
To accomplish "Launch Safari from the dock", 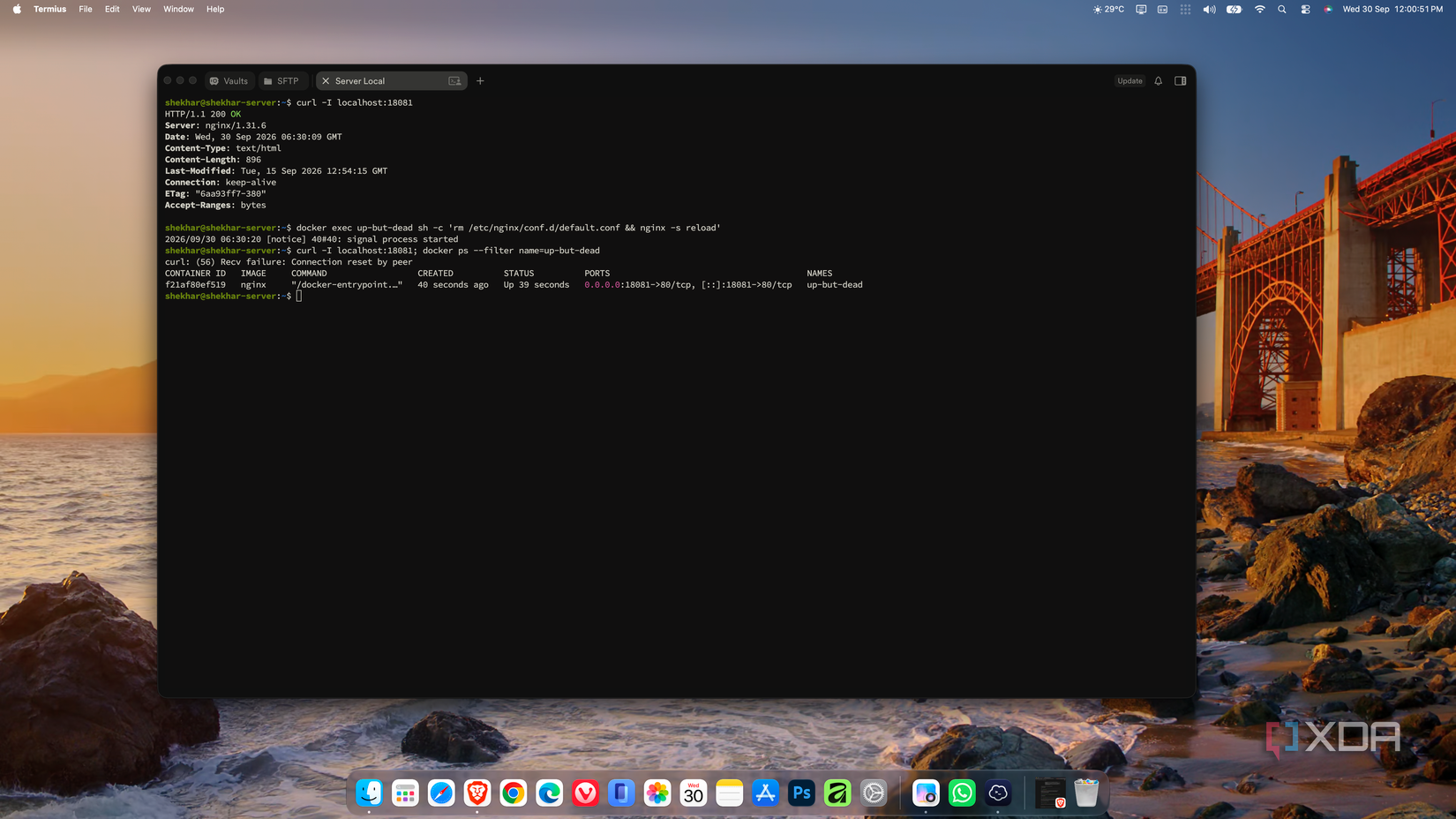I will tap(441, 793).
